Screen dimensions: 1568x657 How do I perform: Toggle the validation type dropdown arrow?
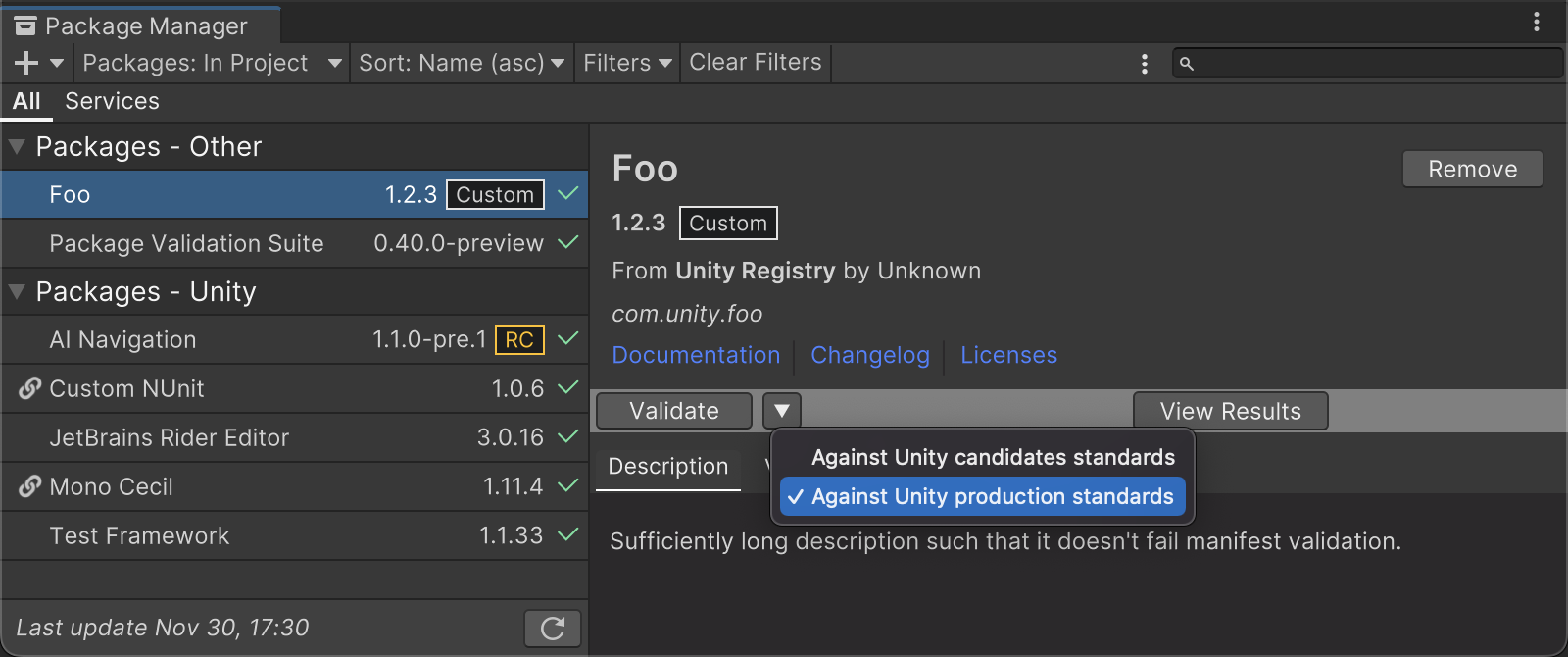pyautogui.click(x=782, y=411)
